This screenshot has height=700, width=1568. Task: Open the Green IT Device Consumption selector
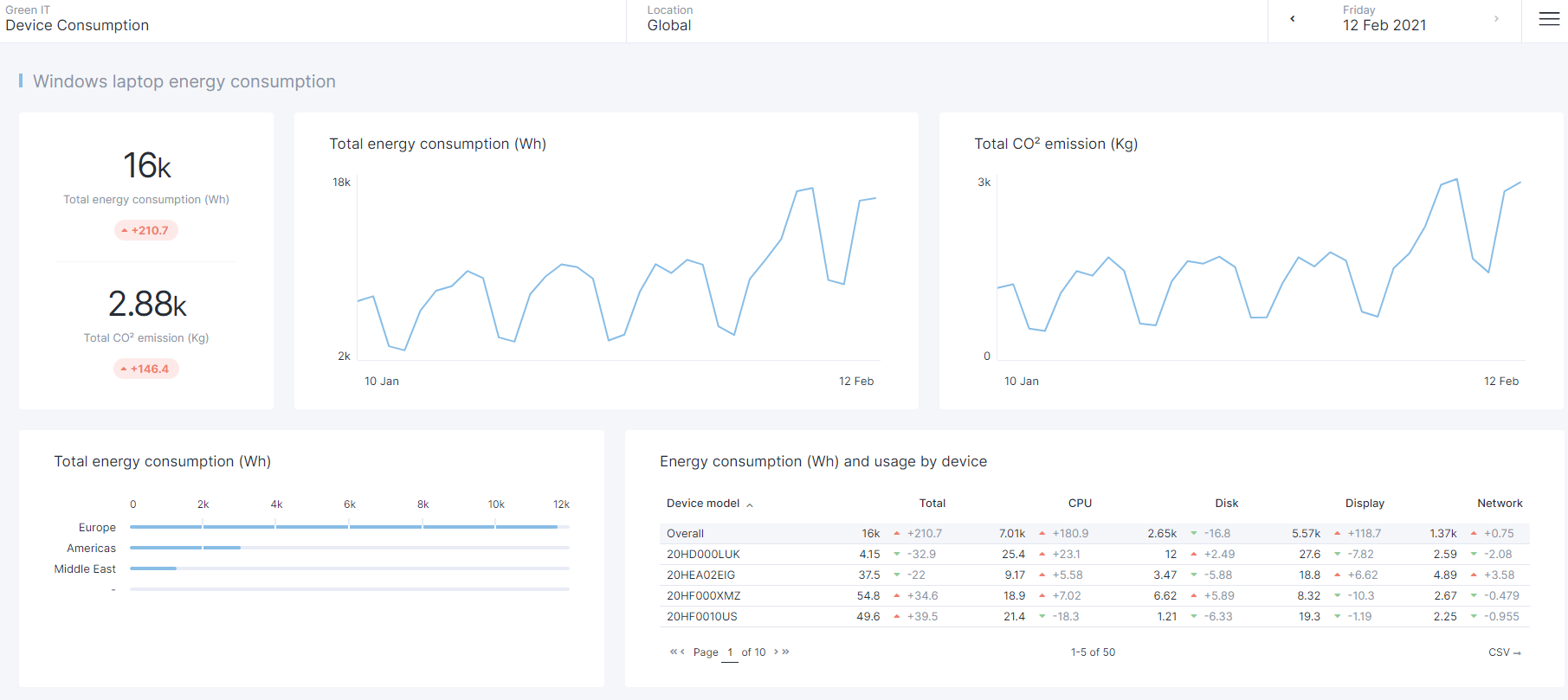coord(313,21)
